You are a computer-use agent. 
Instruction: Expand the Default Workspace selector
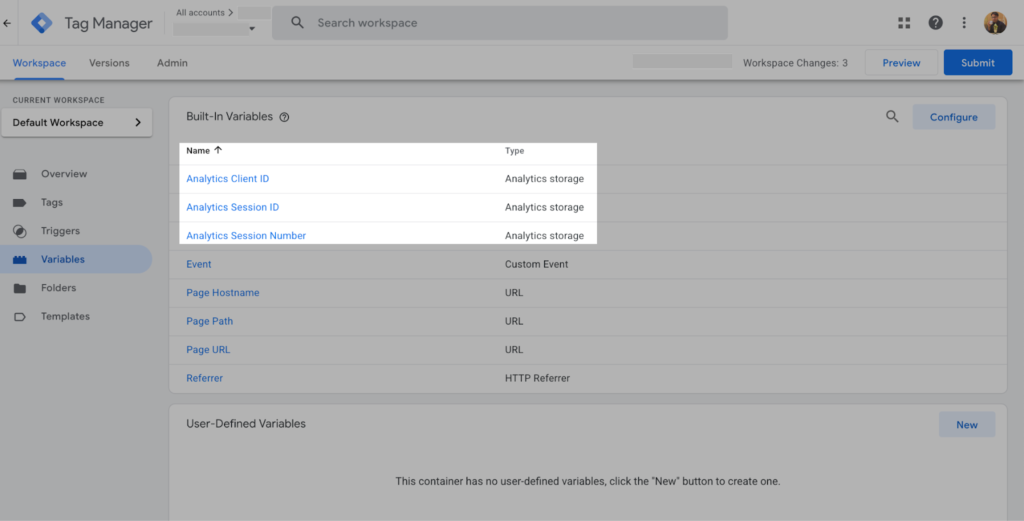(77, 123)
